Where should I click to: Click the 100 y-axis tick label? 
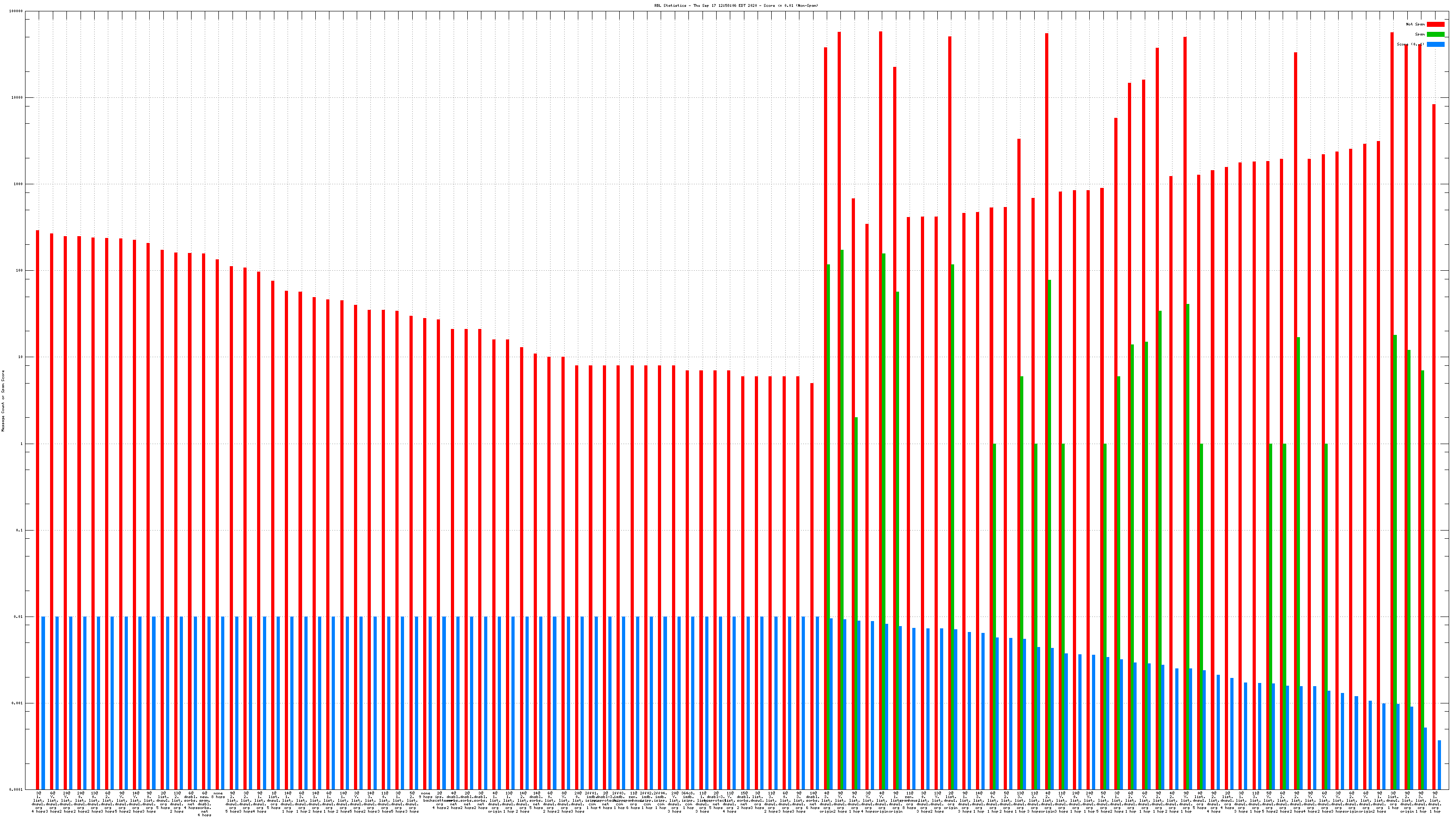[20, 271]
